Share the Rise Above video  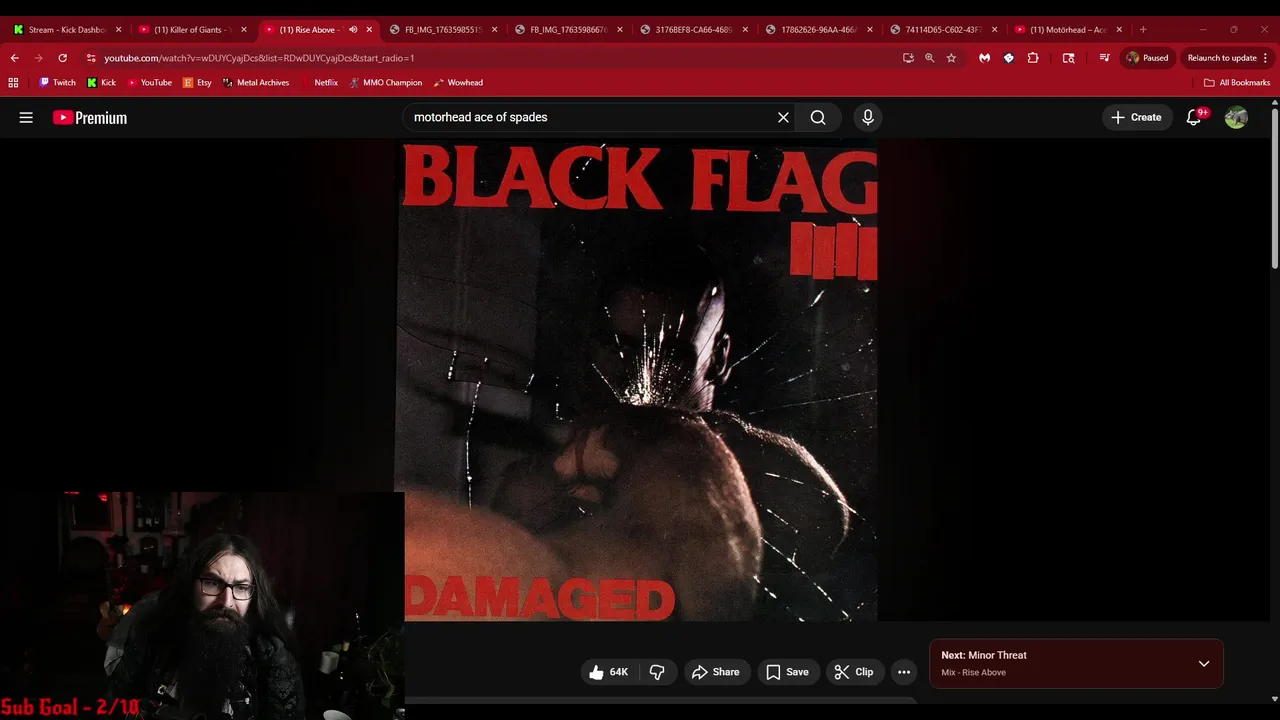tap(715, 672)
